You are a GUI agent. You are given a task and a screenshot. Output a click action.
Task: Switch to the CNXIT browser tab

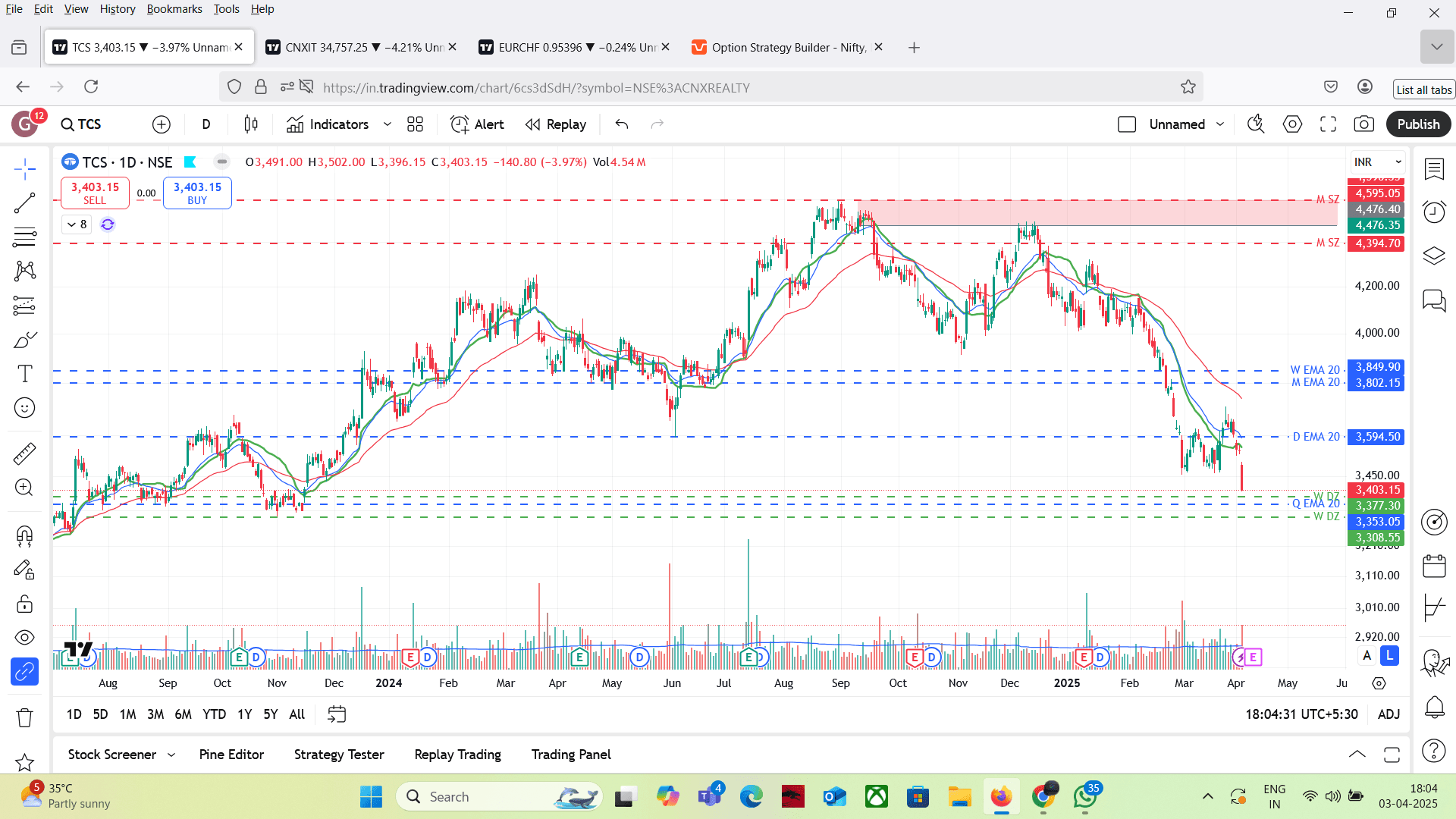(361, 47)
